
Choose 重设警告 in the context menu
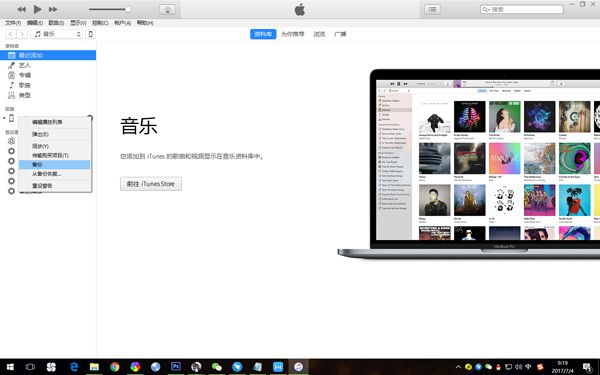[x=54, y=186]
